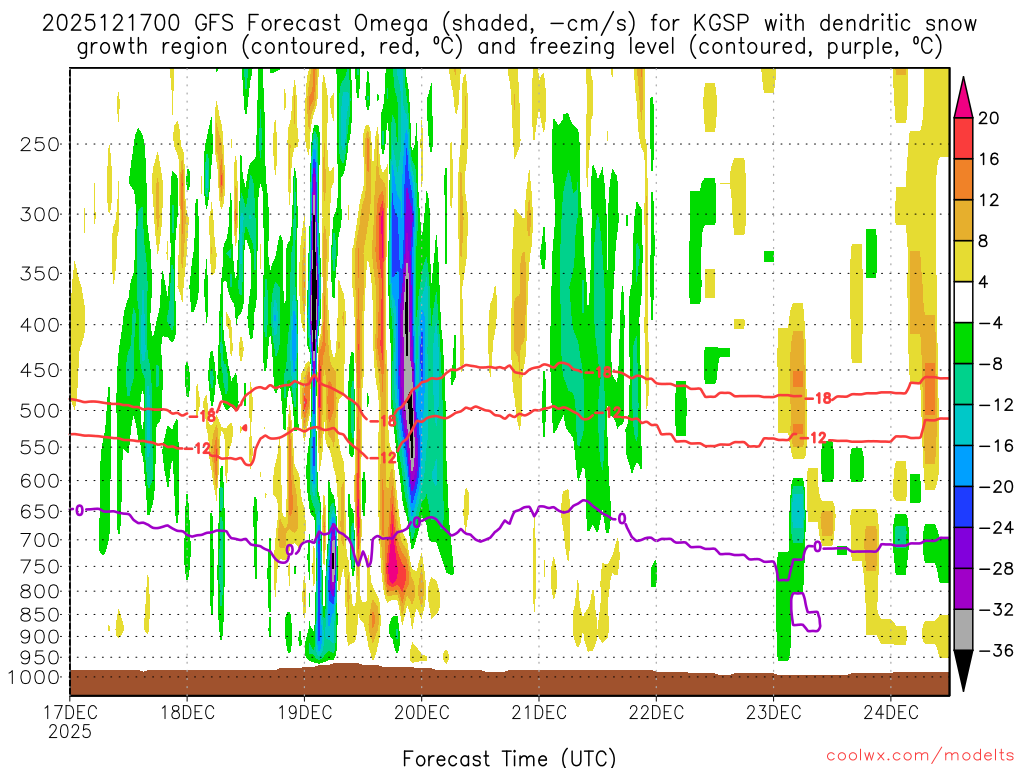Screen dimensions: 1024x768
Task: Click the 'Forecast Time (UTC)' axis label
Action: pyautogui.click(x=509, y=758)
